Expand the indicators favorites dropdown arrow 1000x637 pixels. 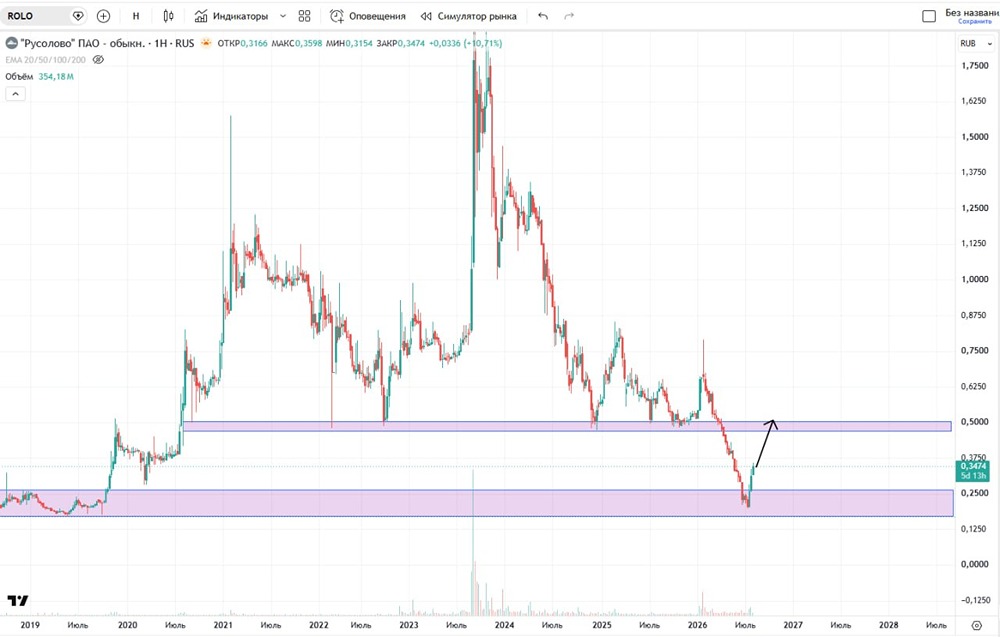tap(283, 16)
